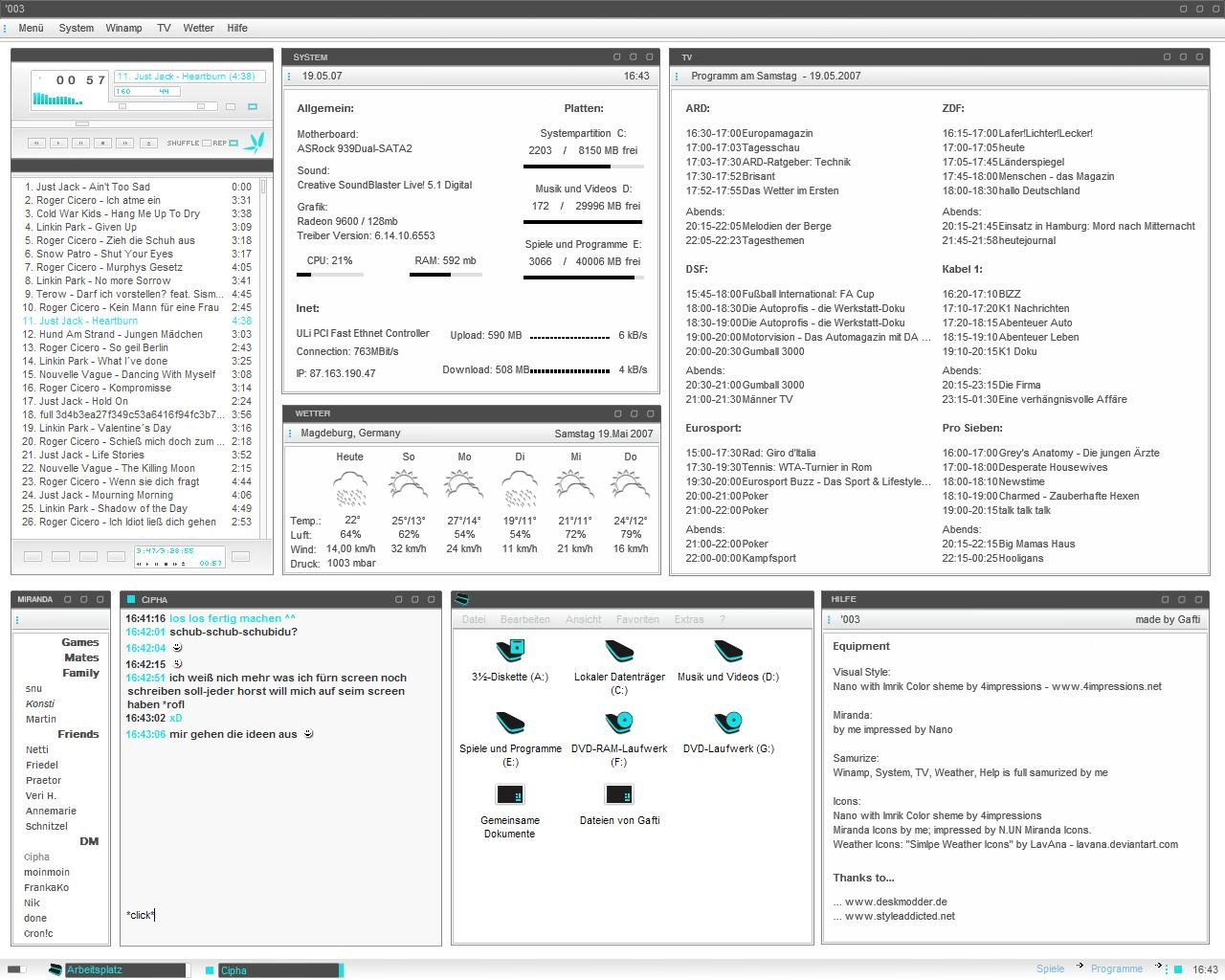This screenshot has height=980, width=1225.
Task: Open the Winamp menu
Action: pyautogui.click(x=123, y=28)
